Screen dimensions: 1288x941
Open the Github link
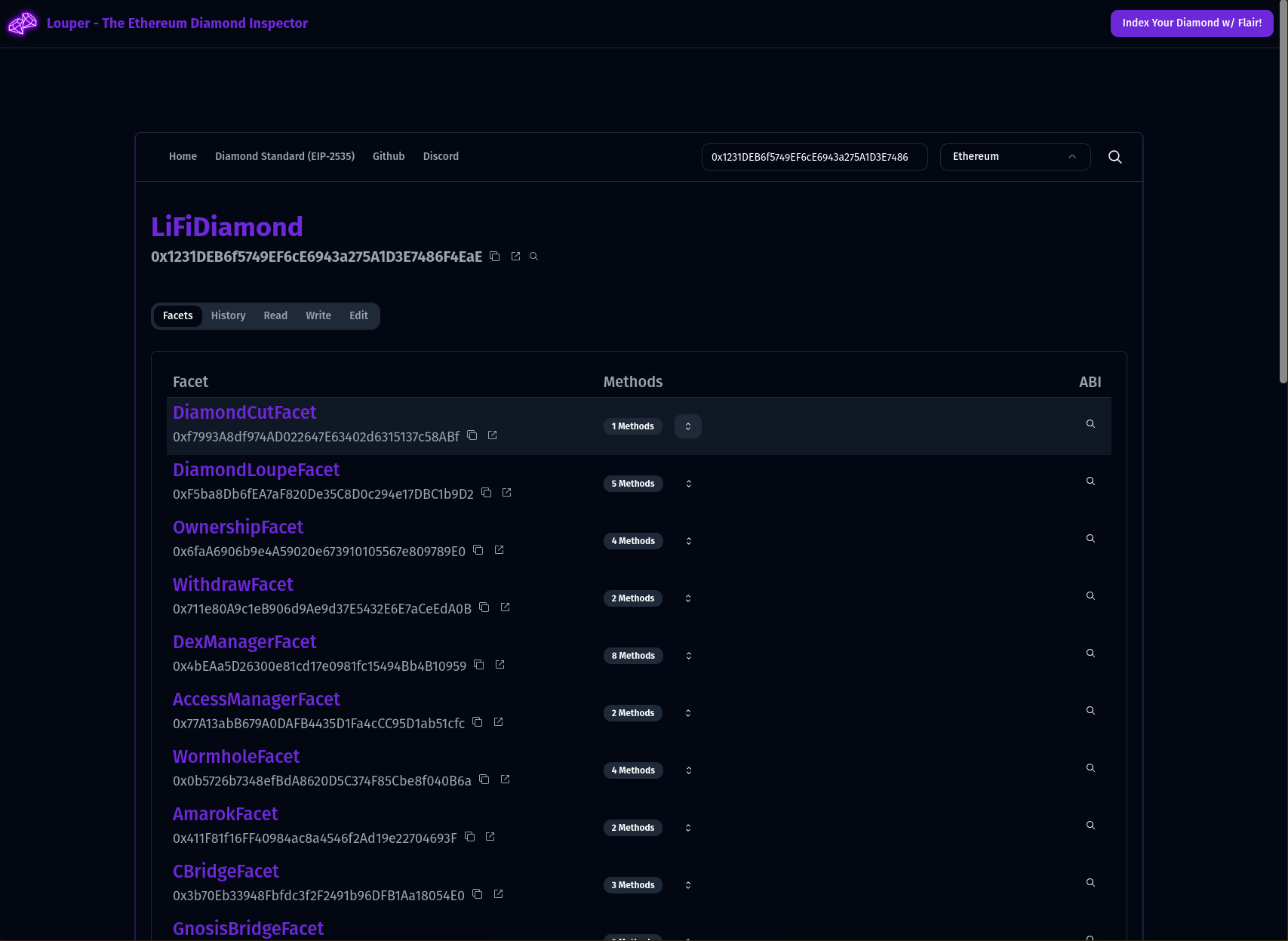389,157
